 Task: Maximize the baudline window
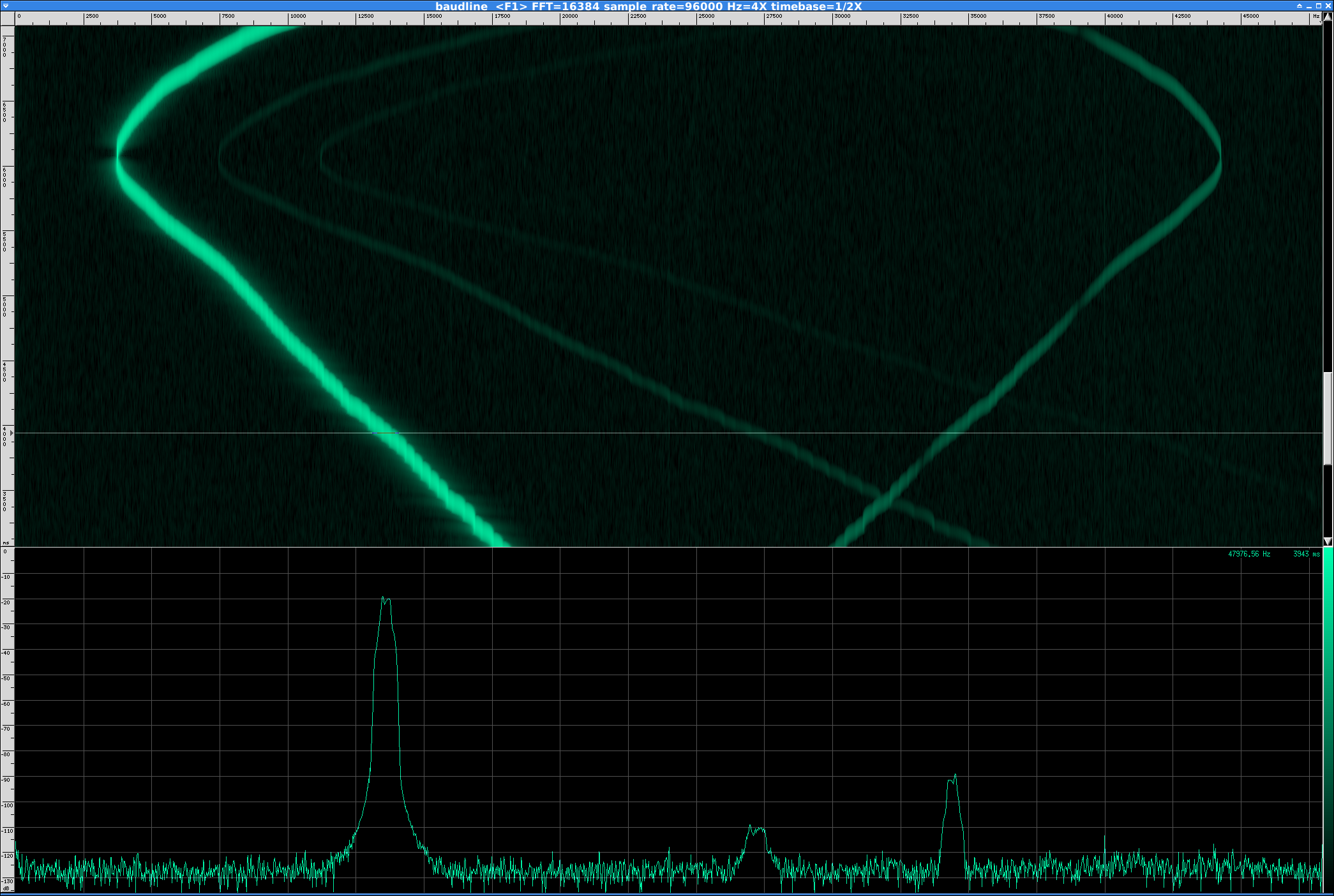coord(1318,6)
